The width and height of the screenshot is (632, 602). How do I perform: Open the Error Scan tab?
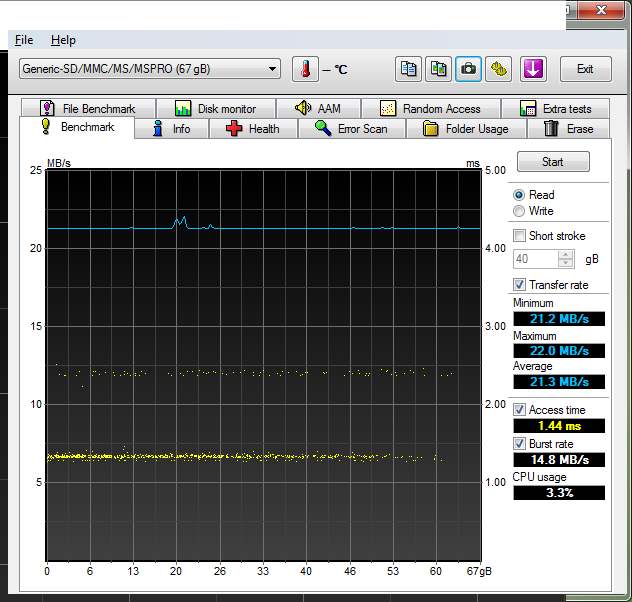point(351,129)
